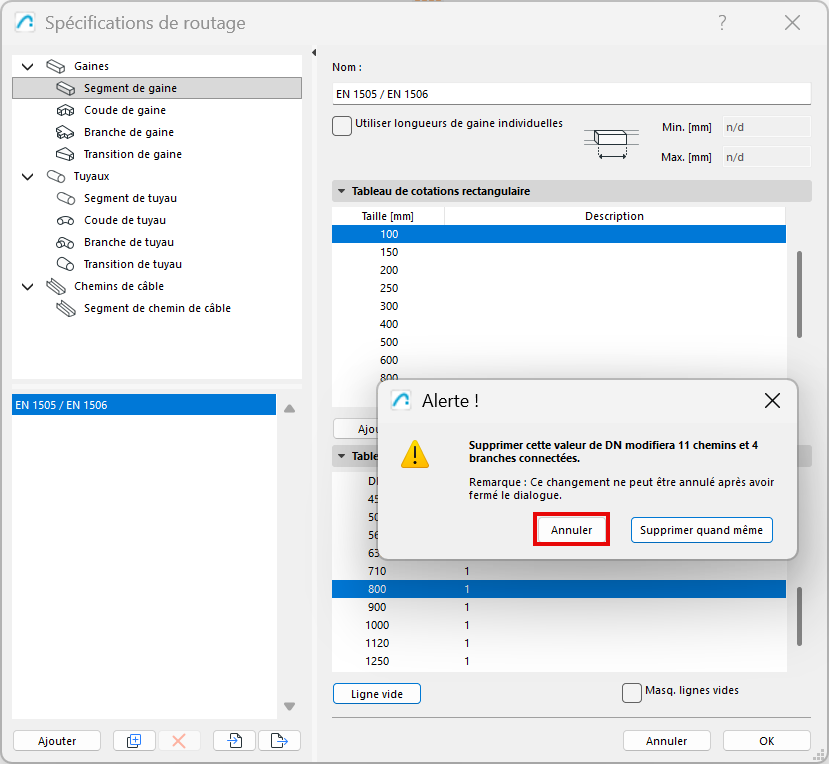Collapse the Tuyaux tree group
The width and height of the screenshot is (829, 764).
coord(27,177)
